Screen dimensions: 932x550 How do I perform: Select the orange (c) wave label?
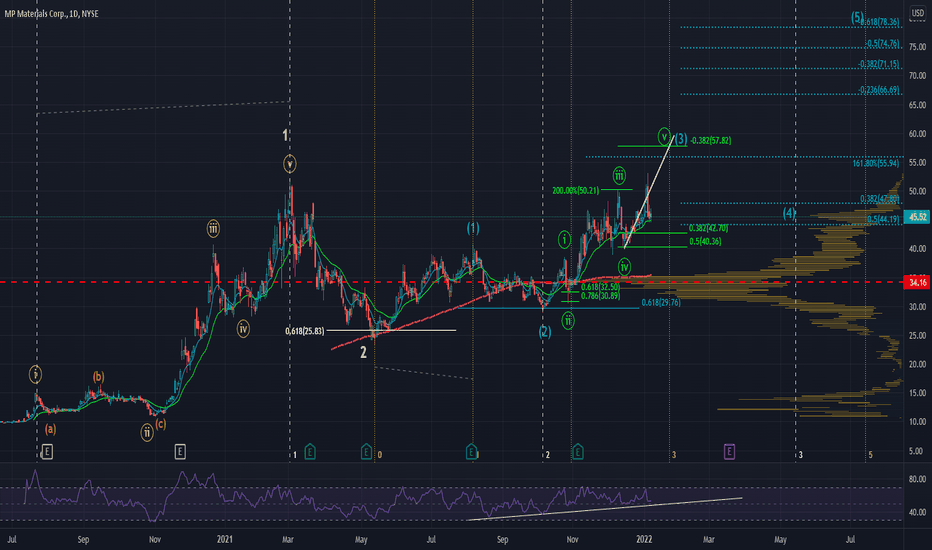(160, 424)
